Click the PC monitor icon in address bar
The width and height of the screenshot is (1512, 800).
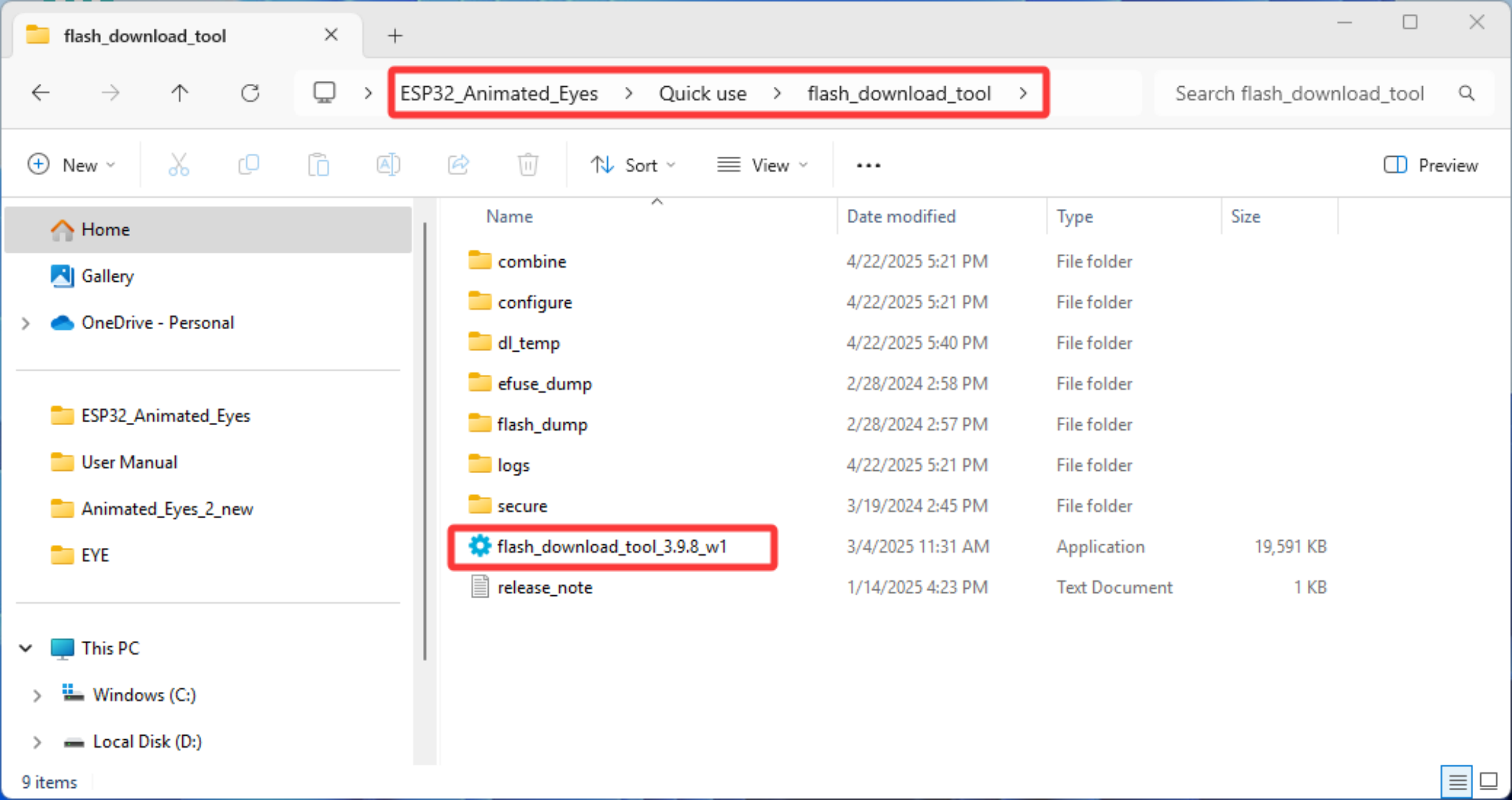(x=324, y=93)
